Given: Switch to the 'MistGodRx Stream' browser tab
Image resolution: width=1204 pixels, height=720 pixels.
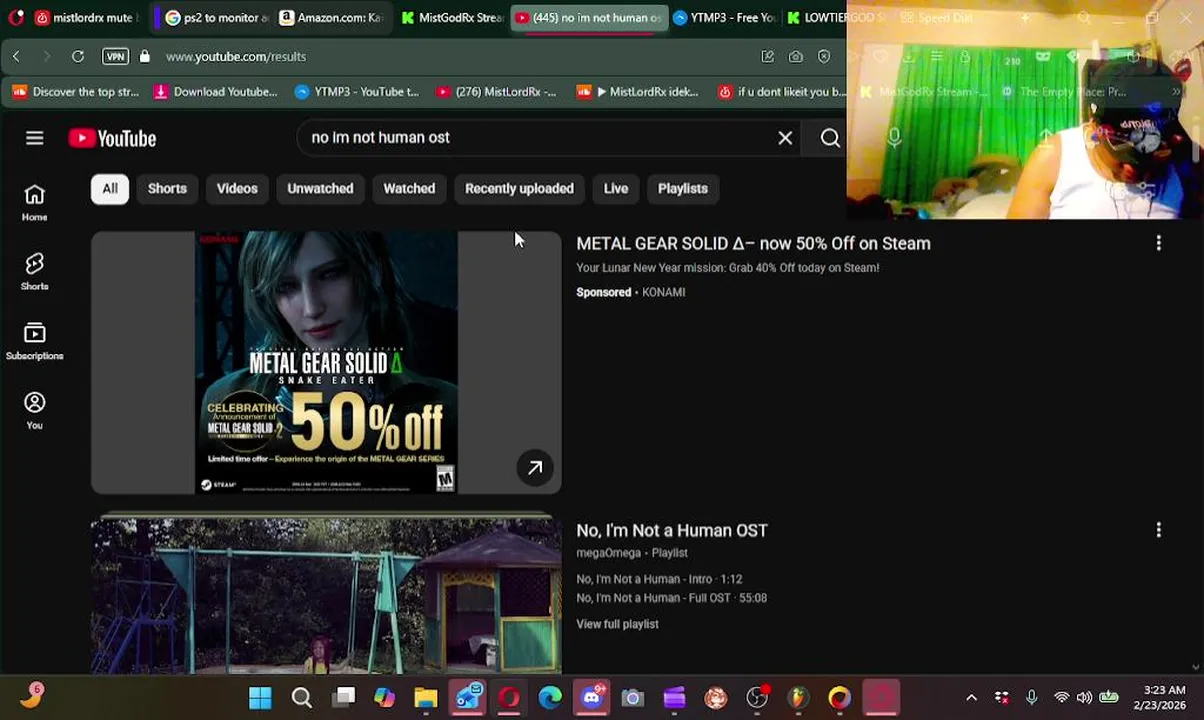Looking at the screenshot, I should [452, 18].
